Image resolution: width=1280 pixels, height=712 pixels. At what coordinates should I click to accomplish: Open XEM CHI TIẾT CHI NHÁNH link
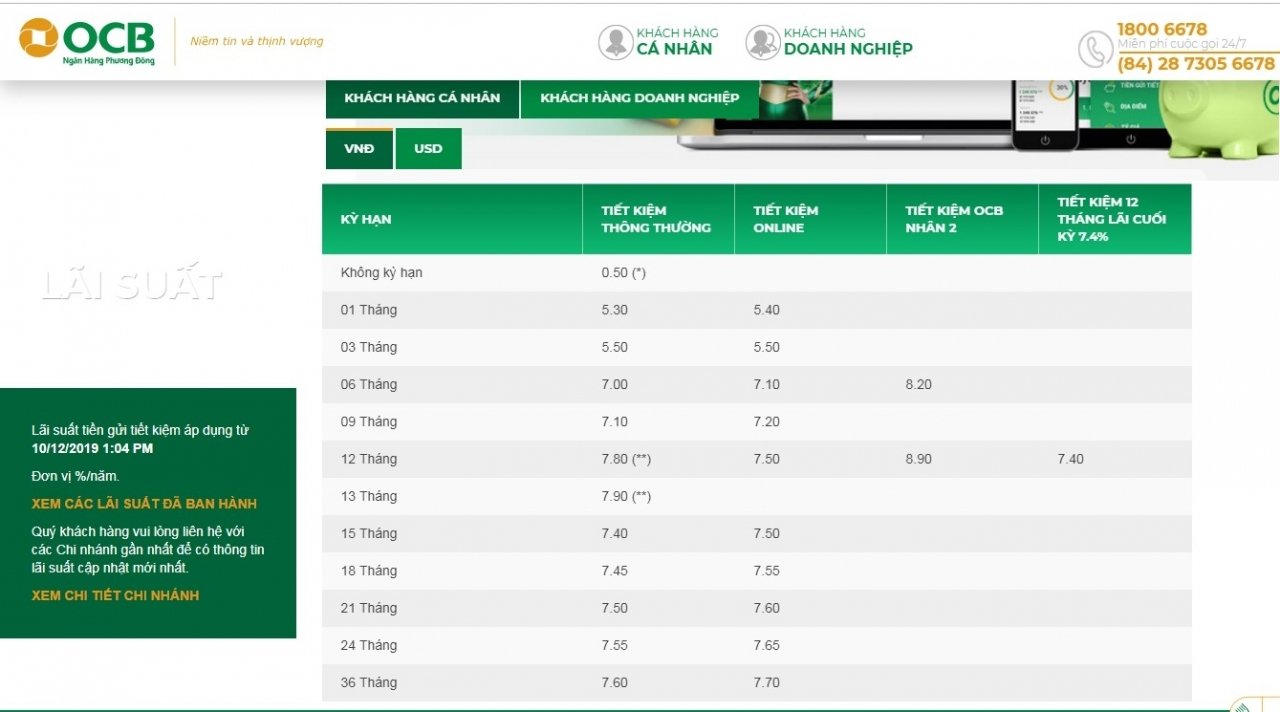click(115, 595)
